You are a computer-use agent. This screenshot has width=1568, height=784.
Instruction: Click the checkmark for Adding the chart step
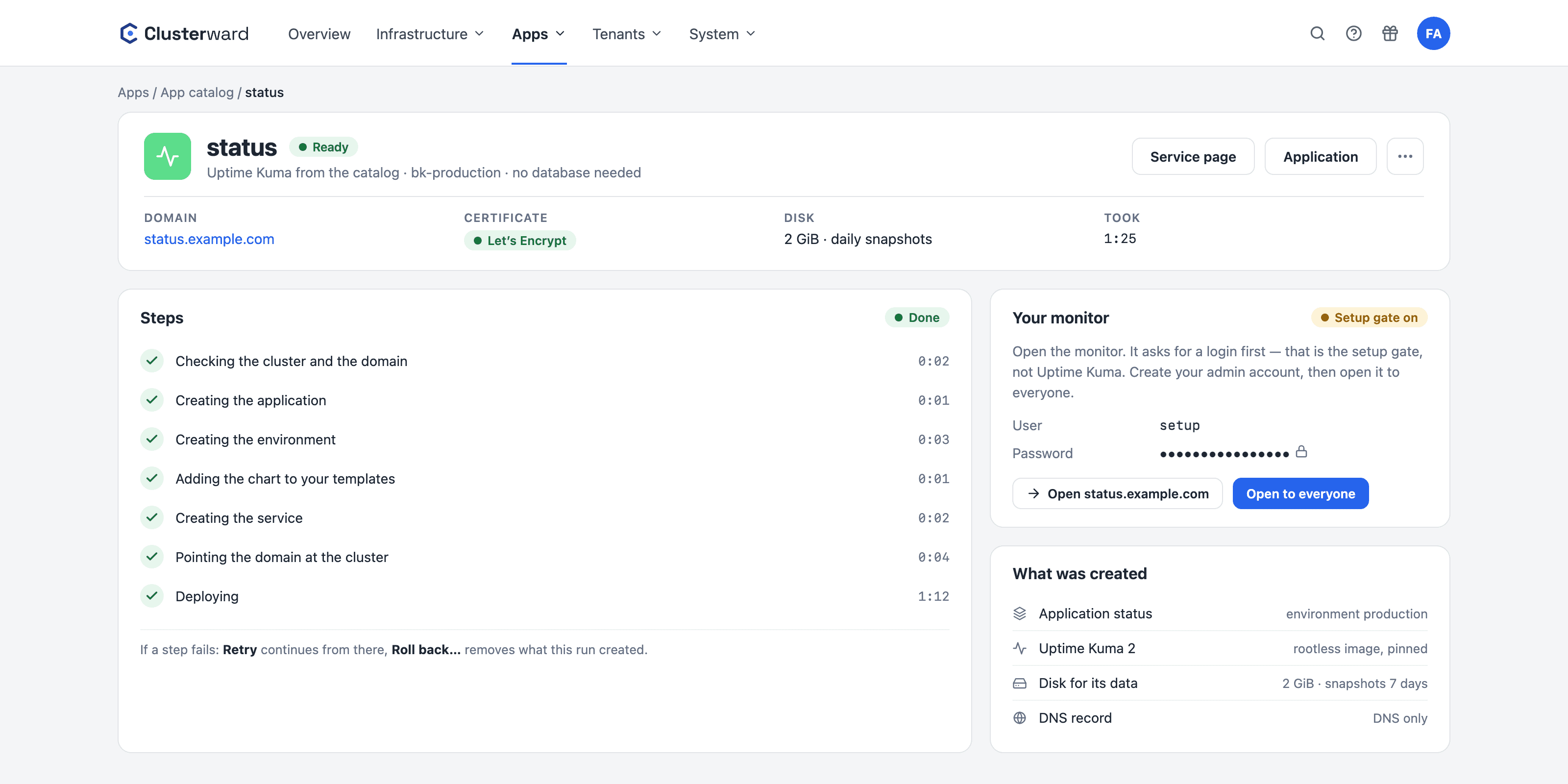coord(152,478)
